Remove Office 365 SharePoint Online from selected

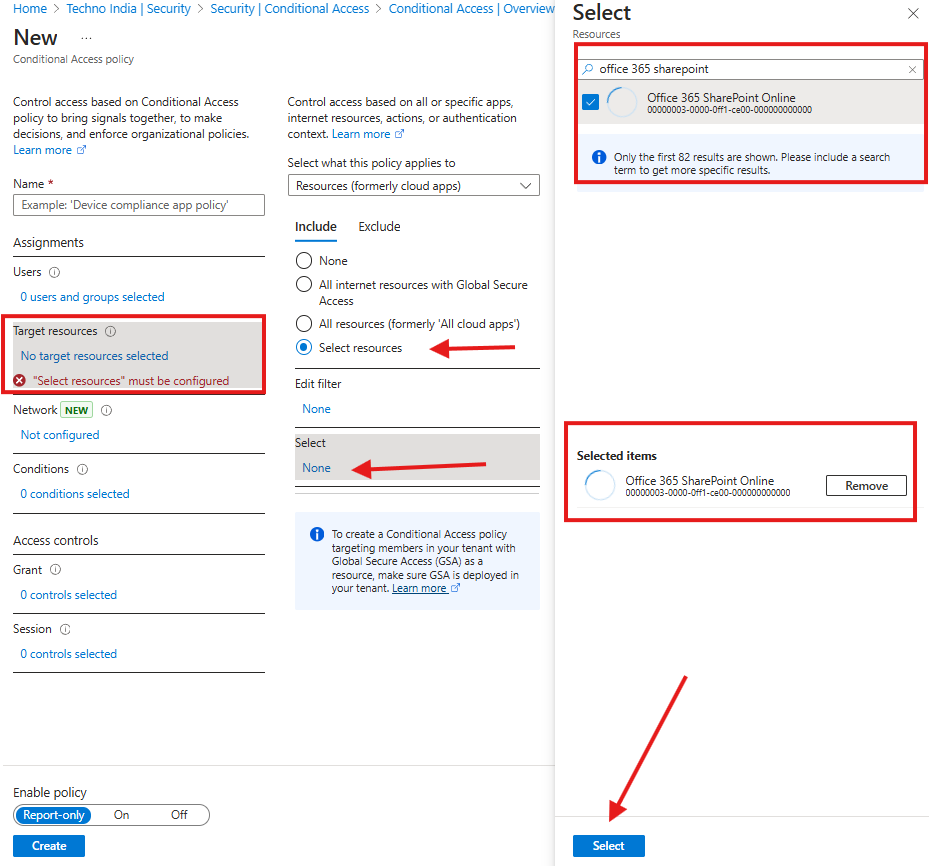pyautogui.click(x=866, y=486)
